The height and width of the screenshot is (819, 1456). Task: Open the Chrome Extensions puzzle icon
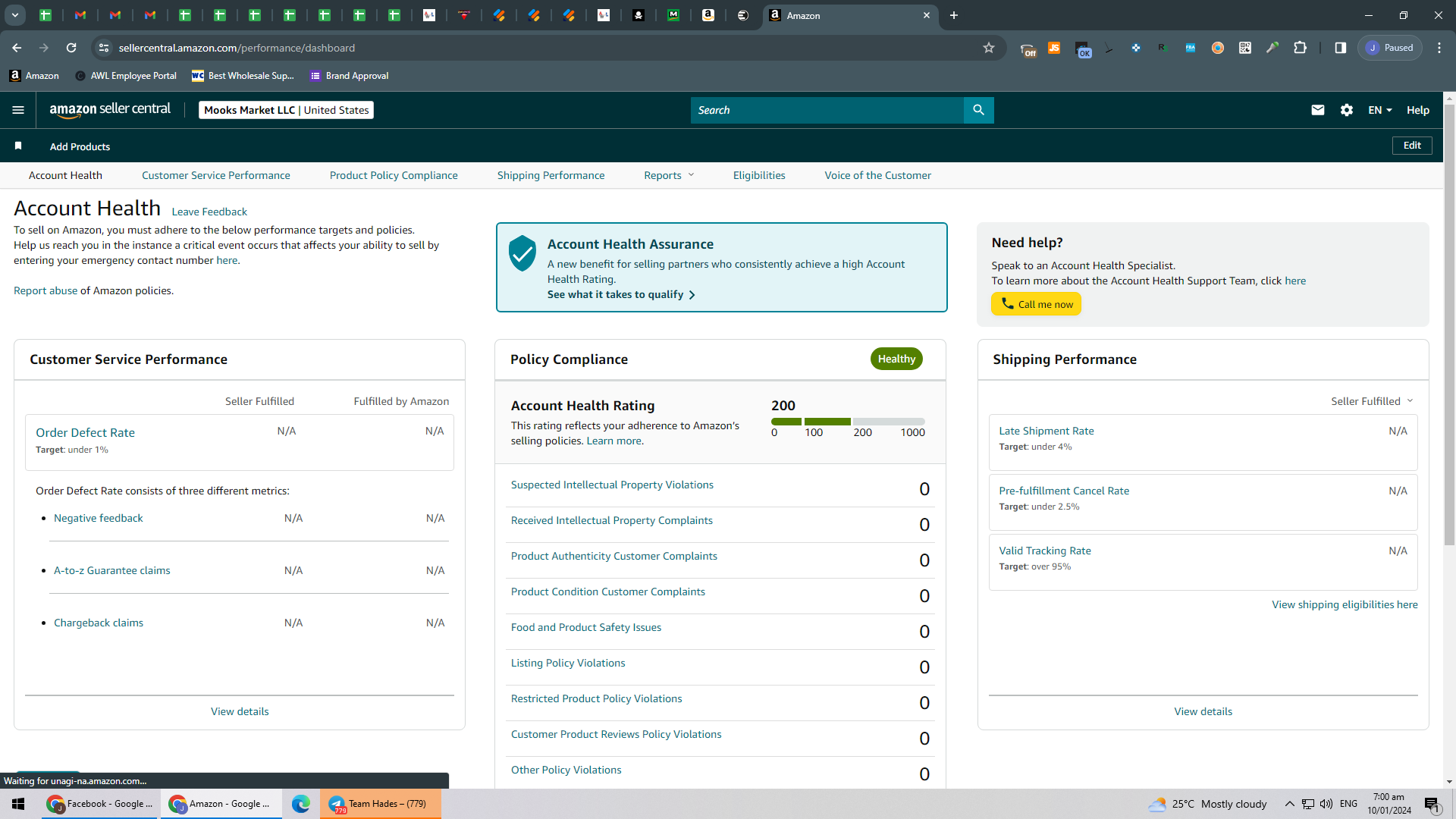(1300, 48)
